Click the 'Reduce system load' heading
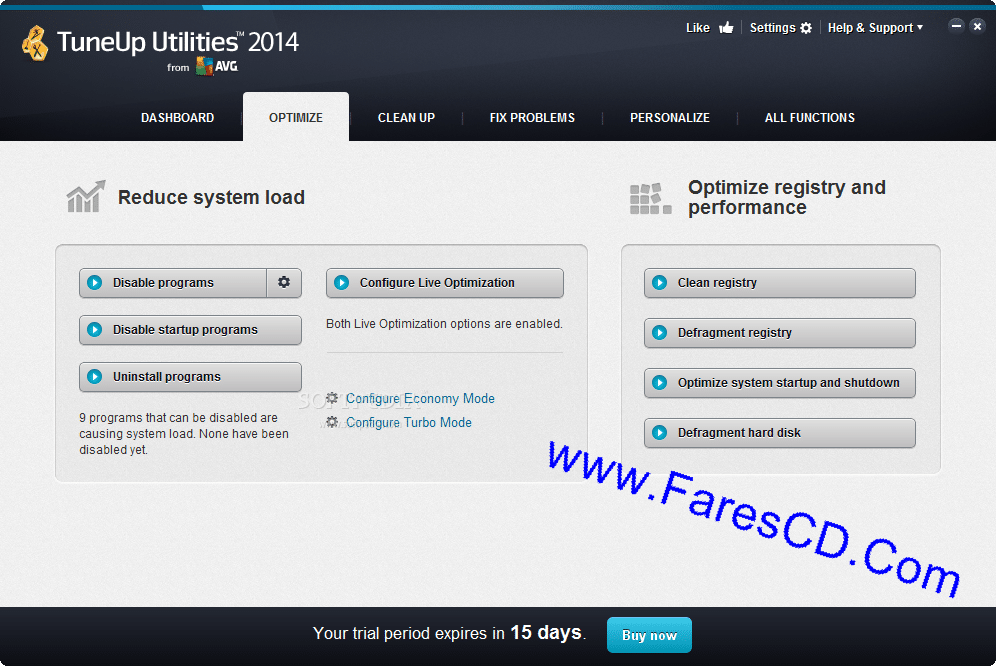996x666 pixels. (x=212, y=197)
